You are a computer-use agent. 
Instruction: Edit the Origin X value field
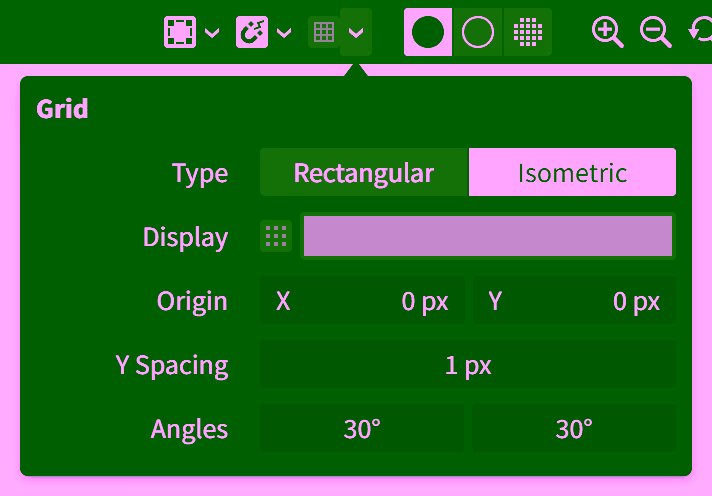coord(362,301)
